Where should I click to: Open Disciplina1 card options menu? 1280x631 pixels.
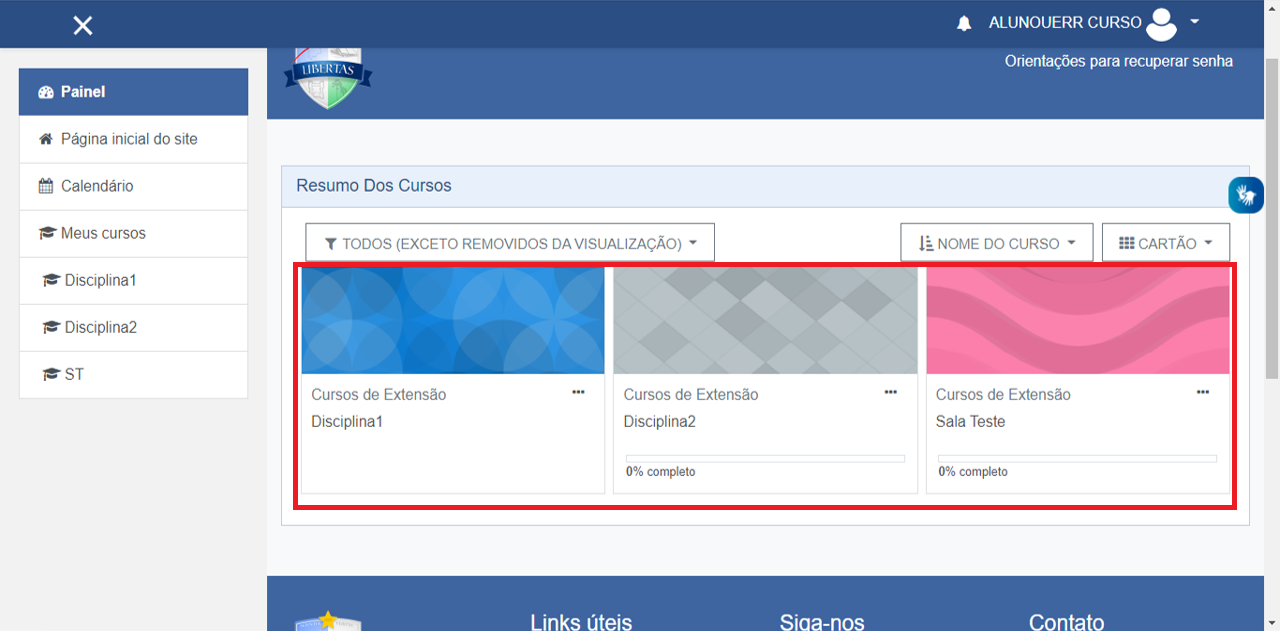point(578,393)
